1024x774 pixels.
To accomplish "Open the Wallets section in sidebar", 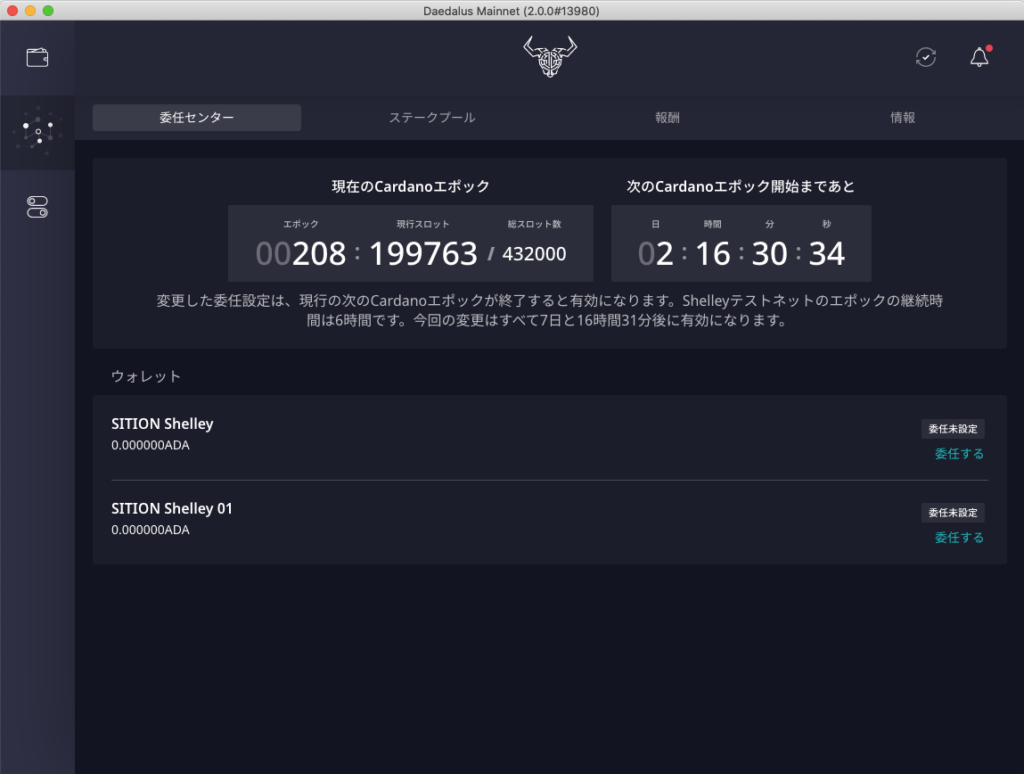I will [37, 57].
